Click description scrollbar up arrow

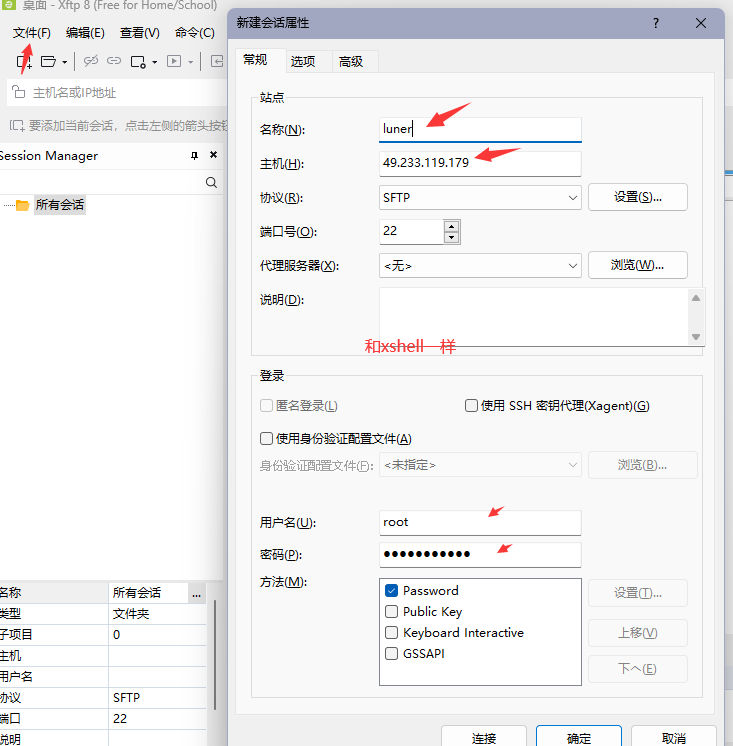click(x=696, y=298)
